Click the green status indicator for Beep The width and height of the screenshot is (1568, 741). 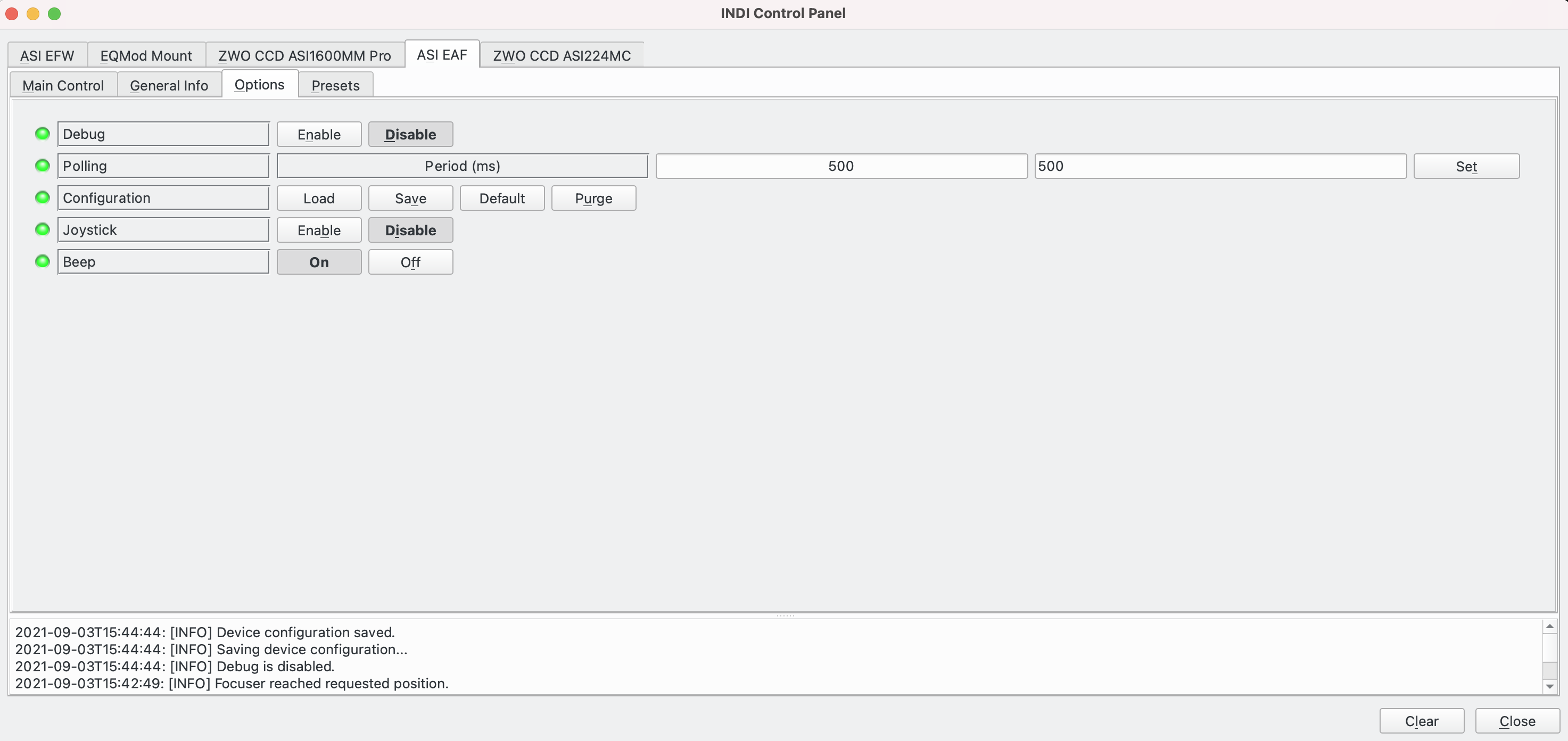(42, 261)
